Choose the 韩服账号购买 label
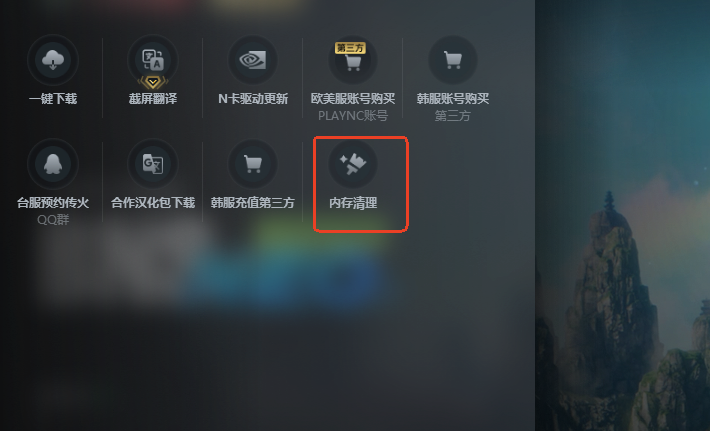The image size is (710, 431). point(453,99)
